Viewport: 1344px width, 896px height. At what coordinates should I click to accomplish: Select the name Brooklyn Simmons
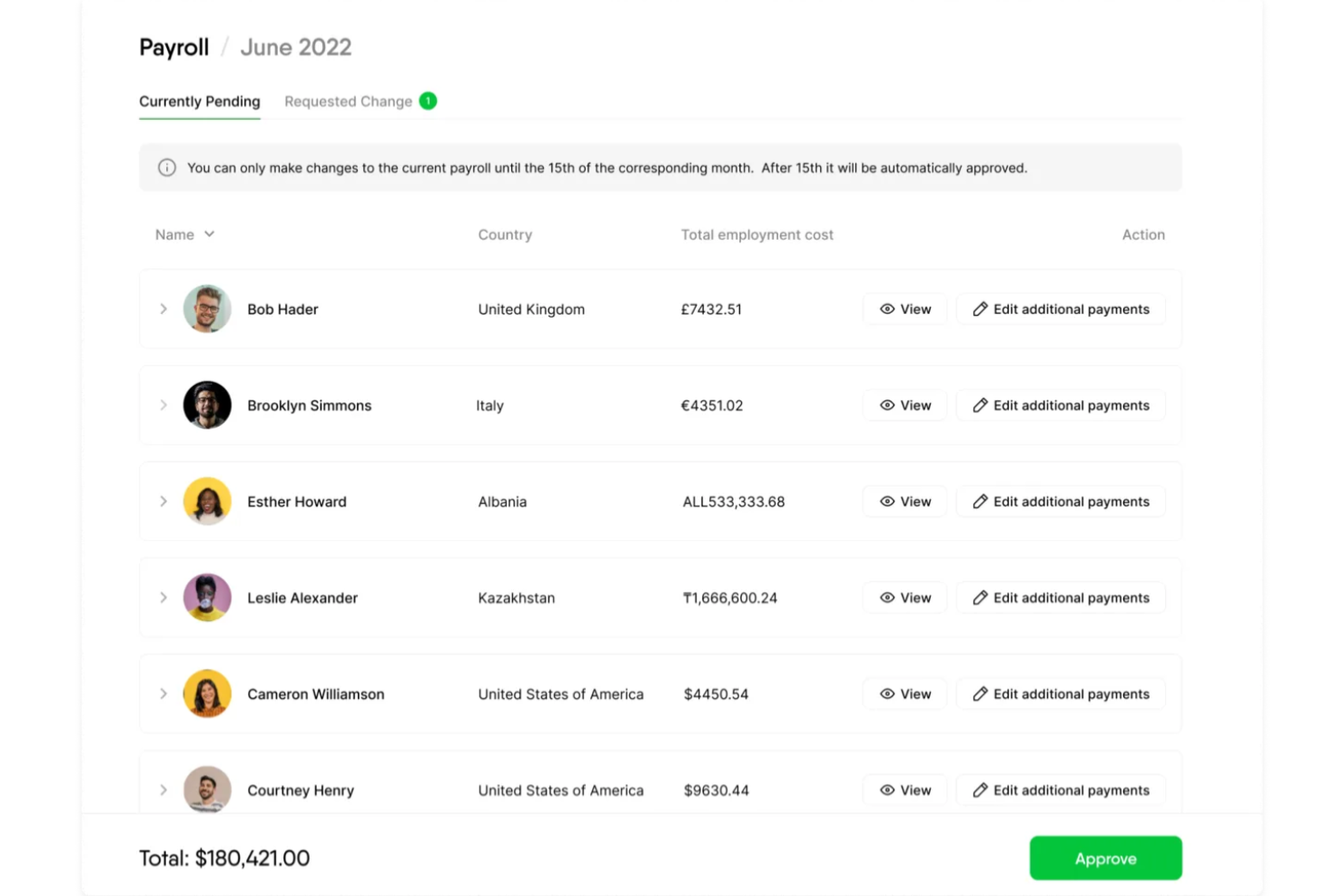pyautogui.click(x=310, y=406)
